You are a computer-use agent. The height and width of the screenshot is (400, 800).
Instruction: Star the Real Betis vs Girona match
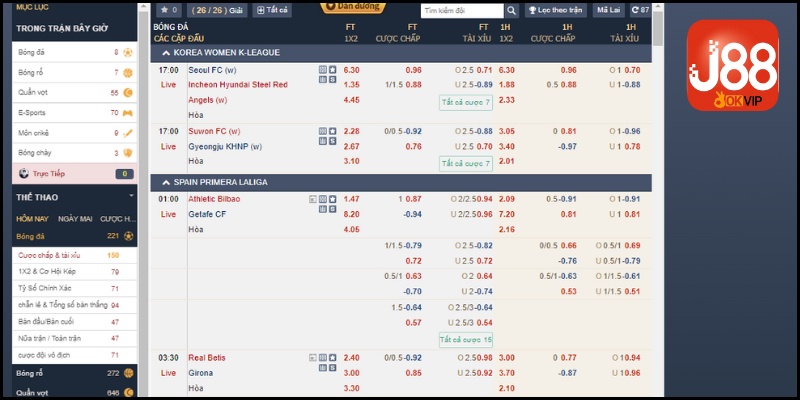332,357
